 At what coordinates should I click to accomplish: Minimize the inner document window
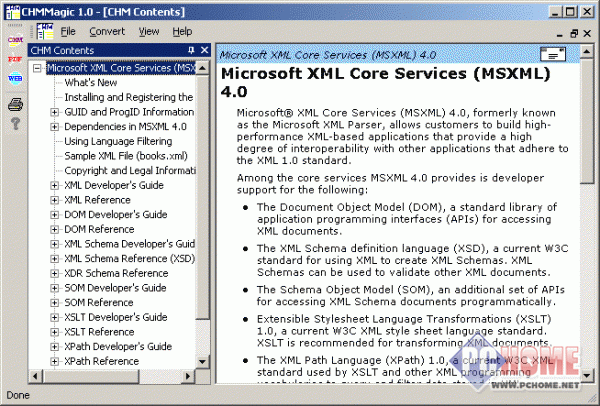click(559, 34)
